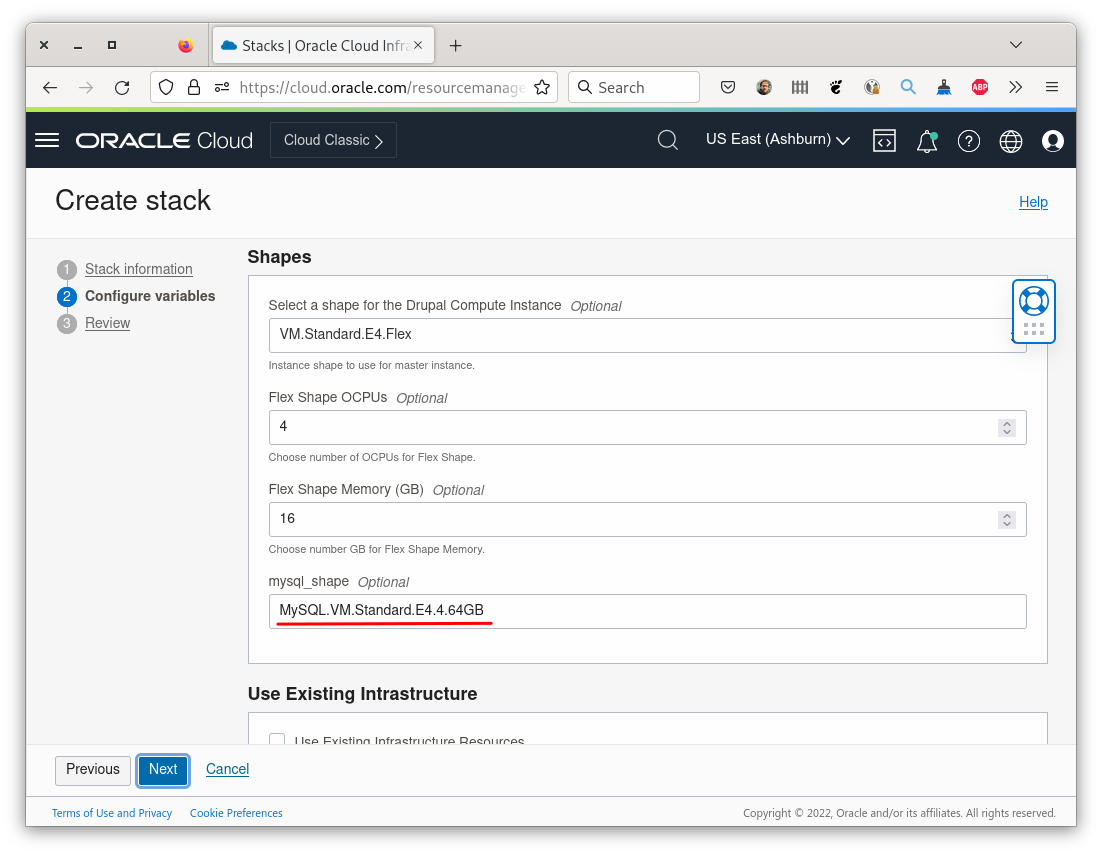The width and height of the screenshot is (1102, 855).
Task: Open the Oracle Cloud help icon
Action: click(x=968, y=141)
